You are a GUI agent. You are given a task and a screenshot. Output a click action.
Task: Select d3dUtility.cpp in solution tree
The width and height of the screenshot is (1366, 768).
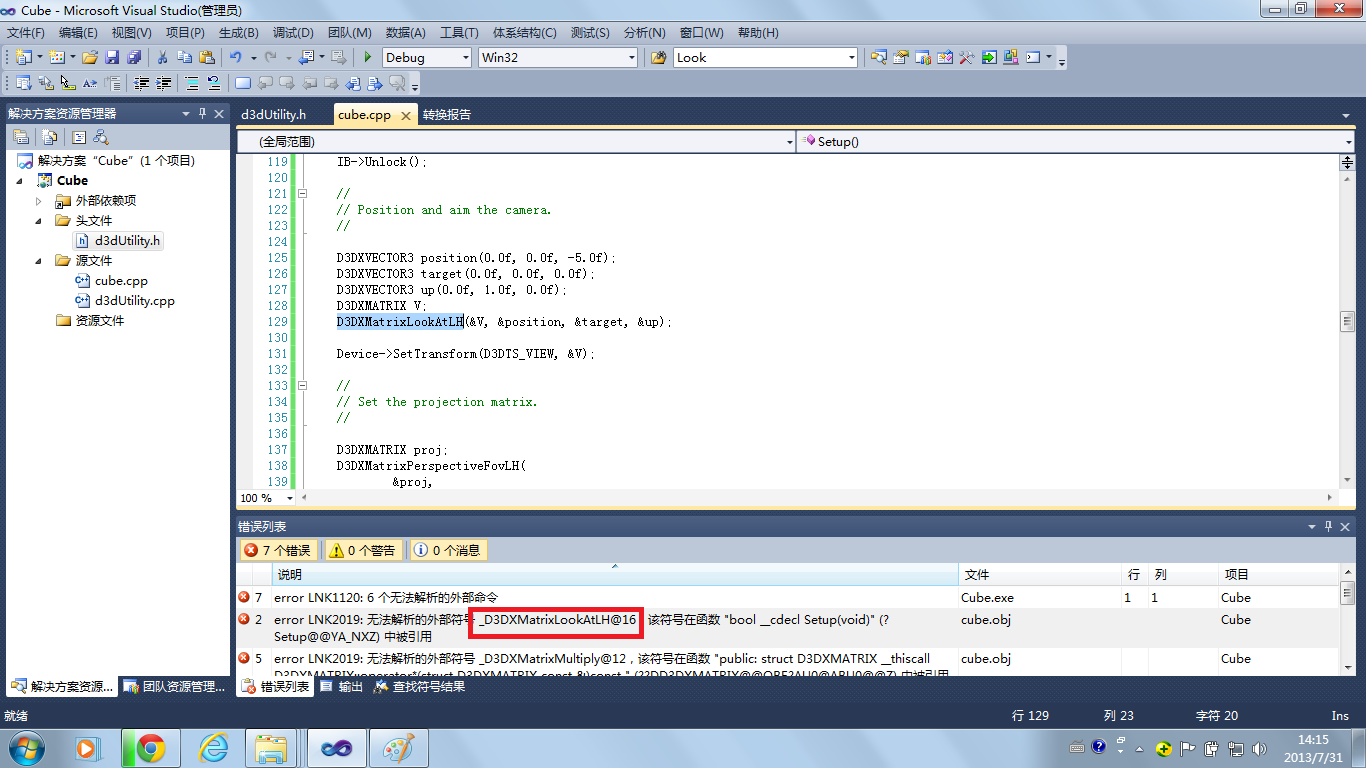click(x=125, y=301)
